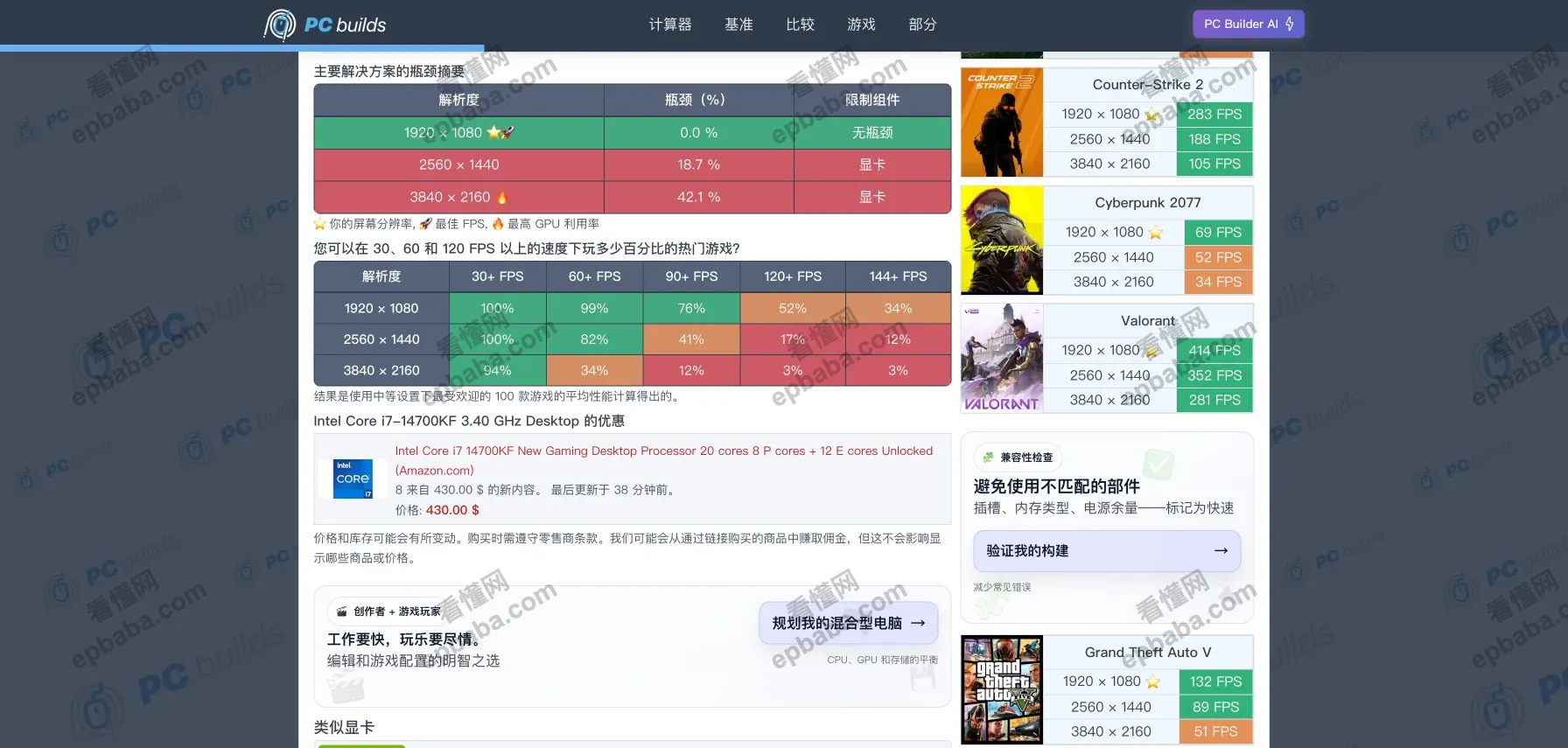Image resolution: width=1568 pixels, height=748 pixels.
Task: Click the 无瓶颈 limiting component cell
Action: (x=872, y=132)
